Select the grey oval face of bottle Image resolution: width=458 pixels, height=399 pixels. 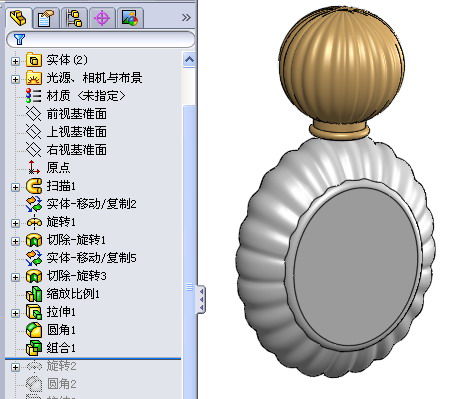click(x=356, y=268)
